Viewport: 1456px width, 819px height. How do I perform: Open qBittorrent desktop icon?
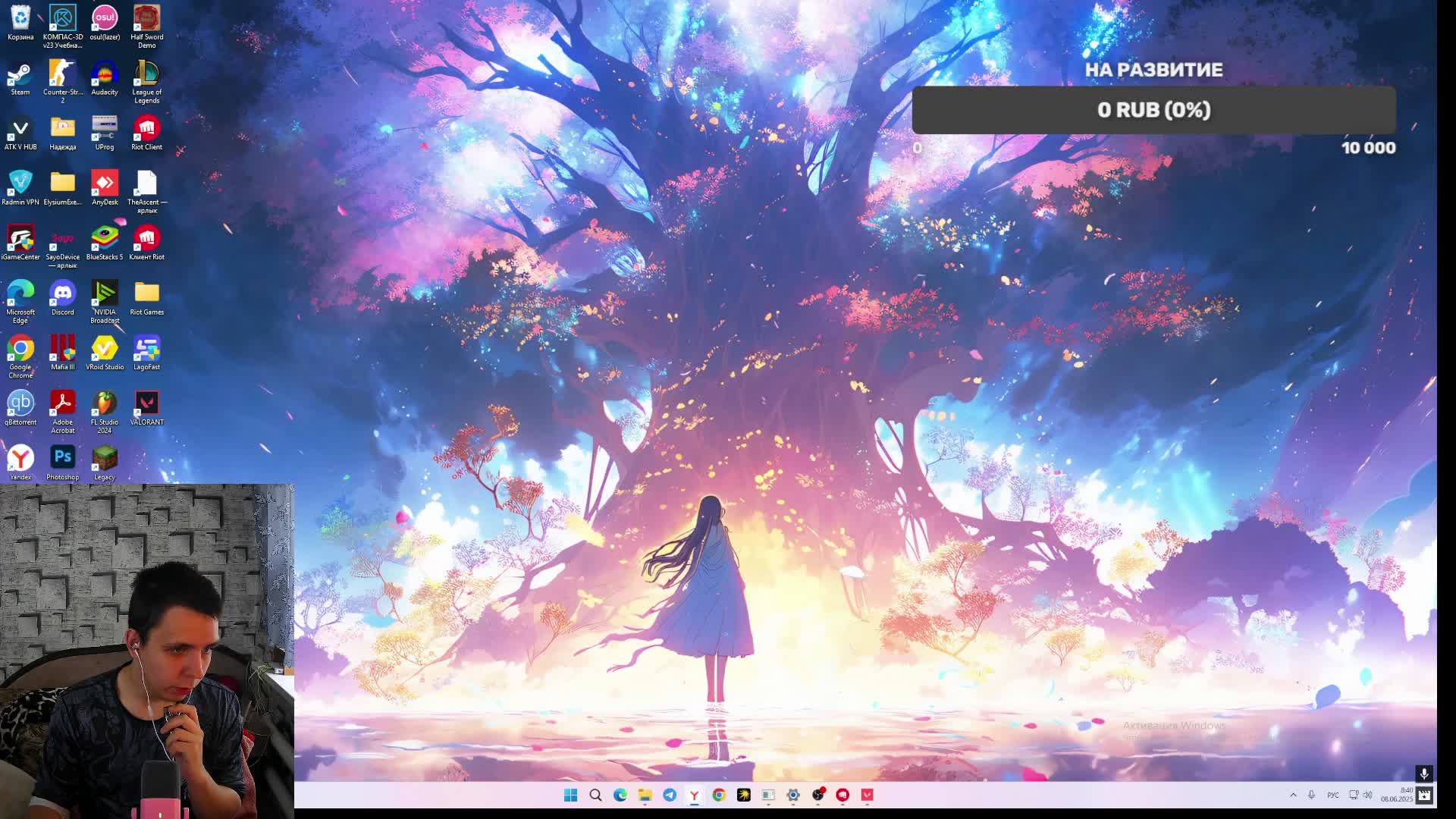20,408
